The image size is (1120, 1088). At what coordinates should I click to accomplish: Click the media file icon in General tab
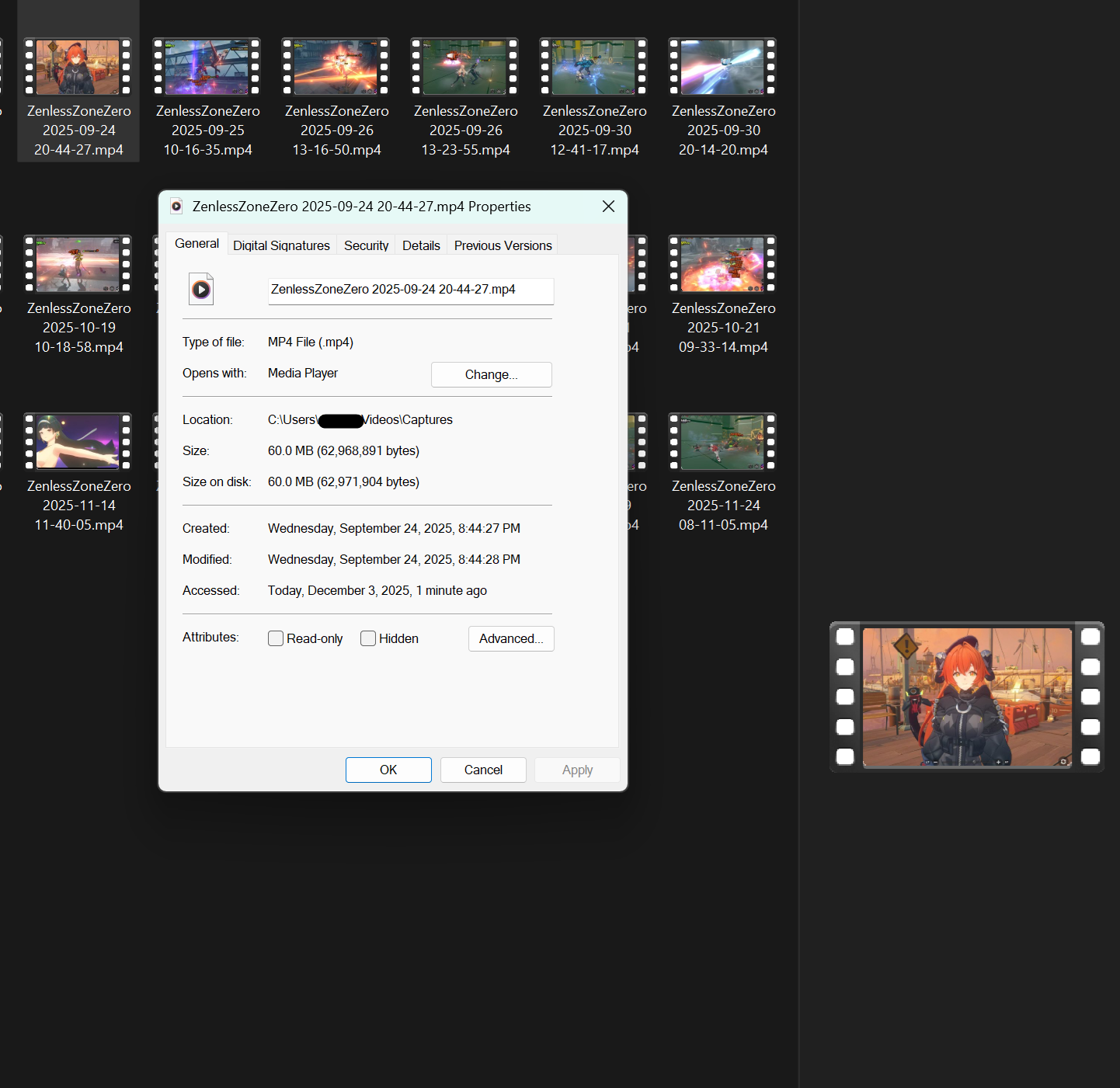(x=201, y=290)
